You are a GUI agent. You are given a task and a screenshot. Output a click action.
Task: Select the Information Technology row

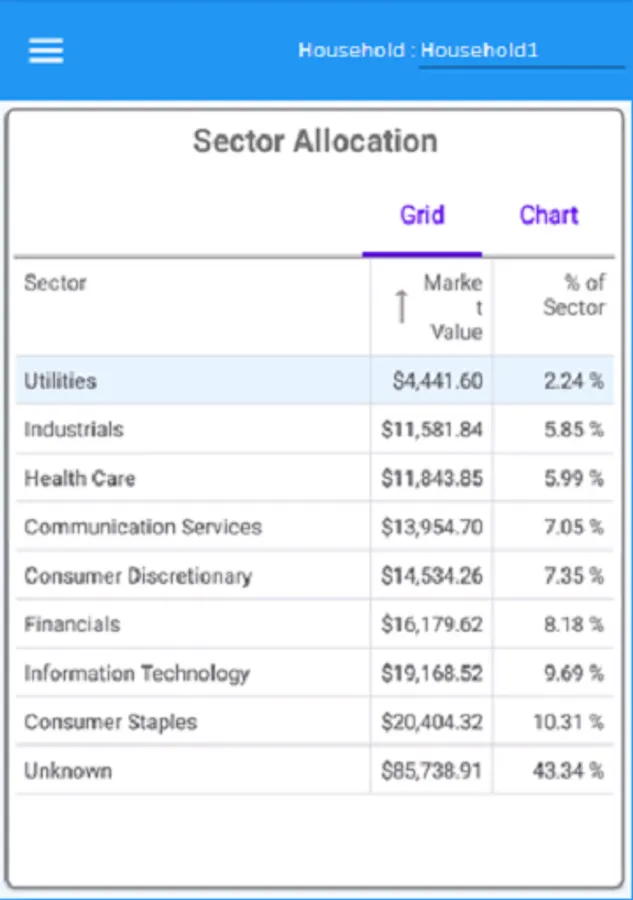[137, 673]
